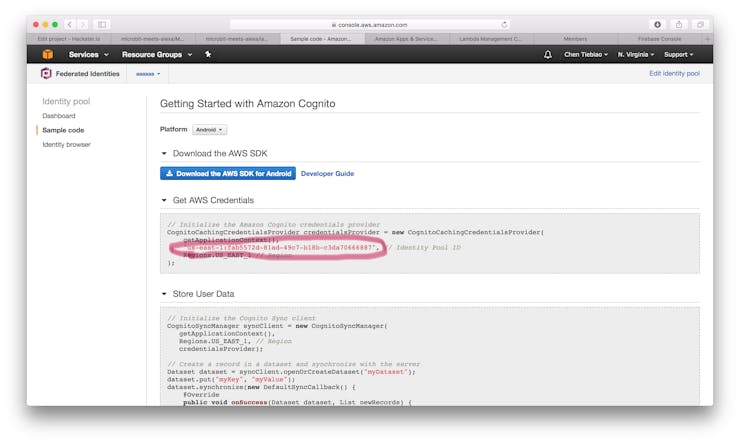Open the Platform Android dropdown
Image resolution: width=740 pixels, height=444 pixels.
210,130
